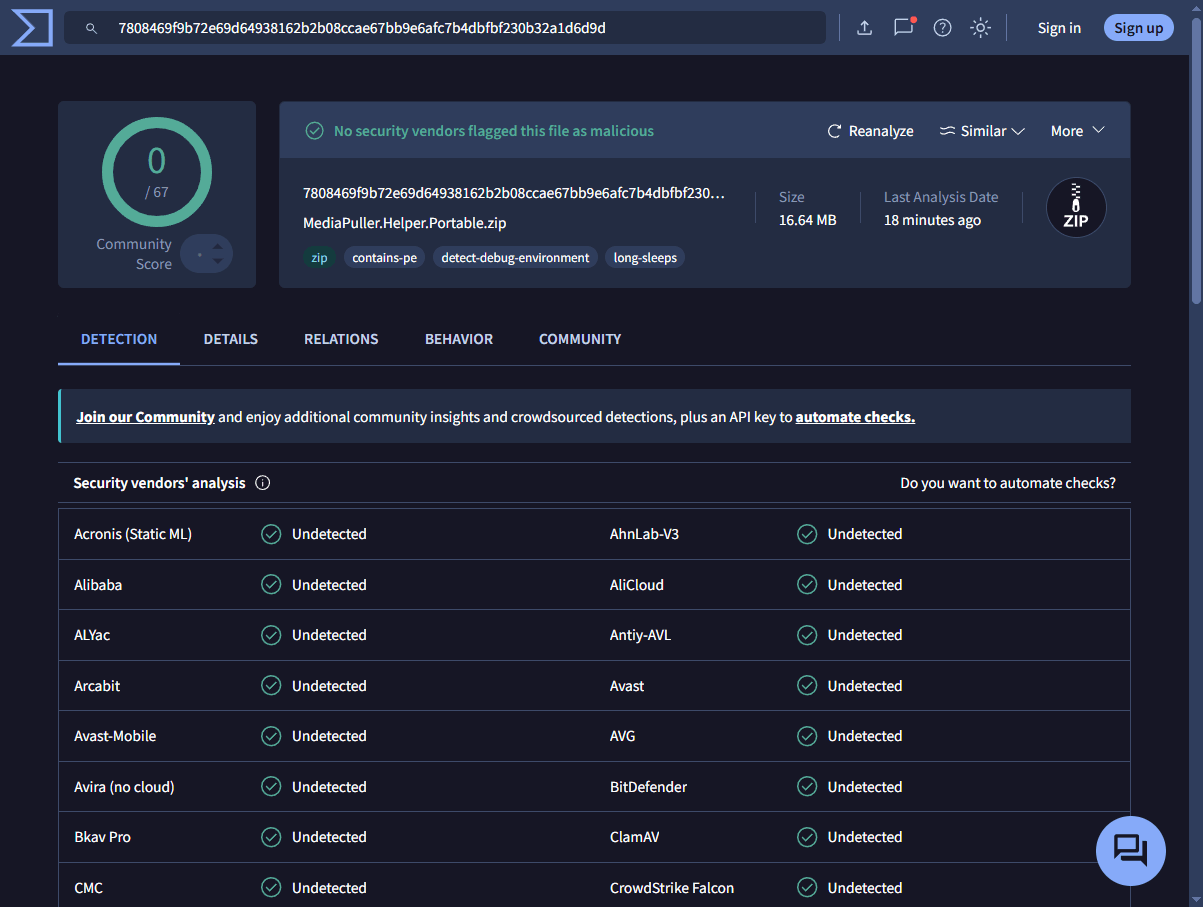Open the floating chat bubble button

pos(1131,851)
